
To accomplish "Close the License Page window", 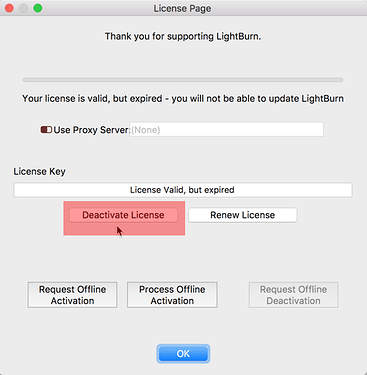I will [x=9, y=8].
